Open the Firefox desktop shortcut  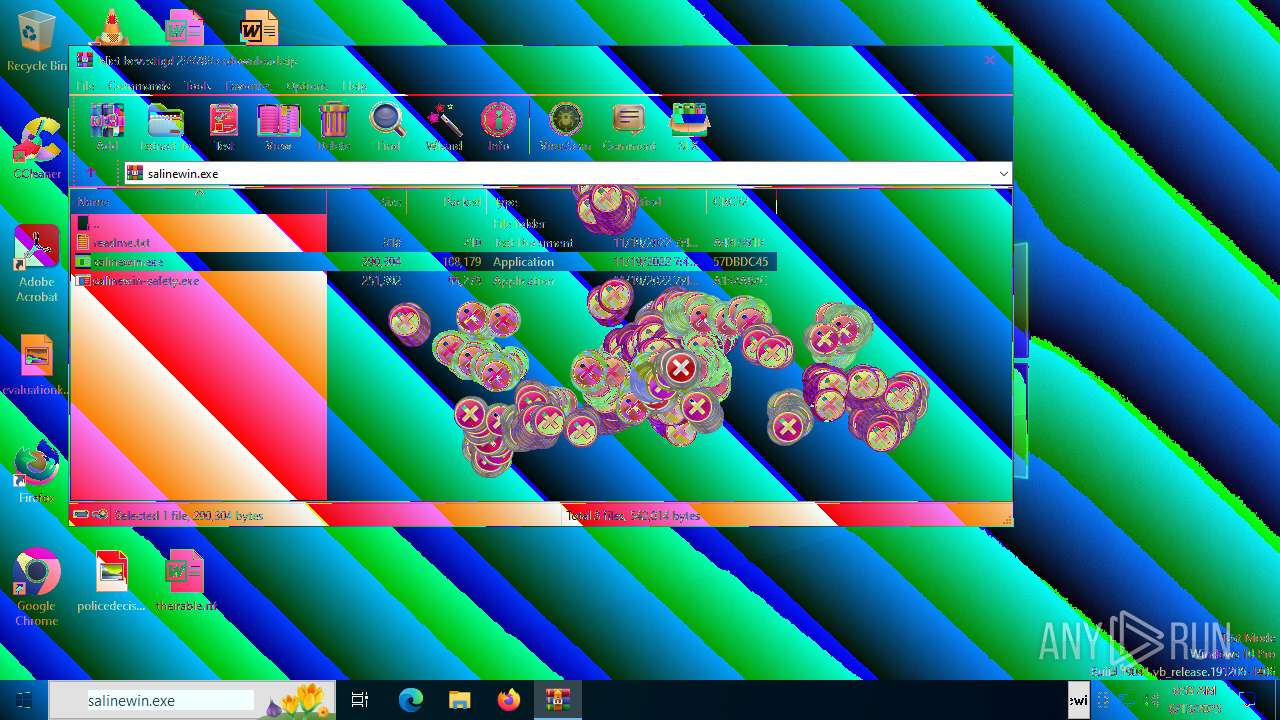pos(37,472)
